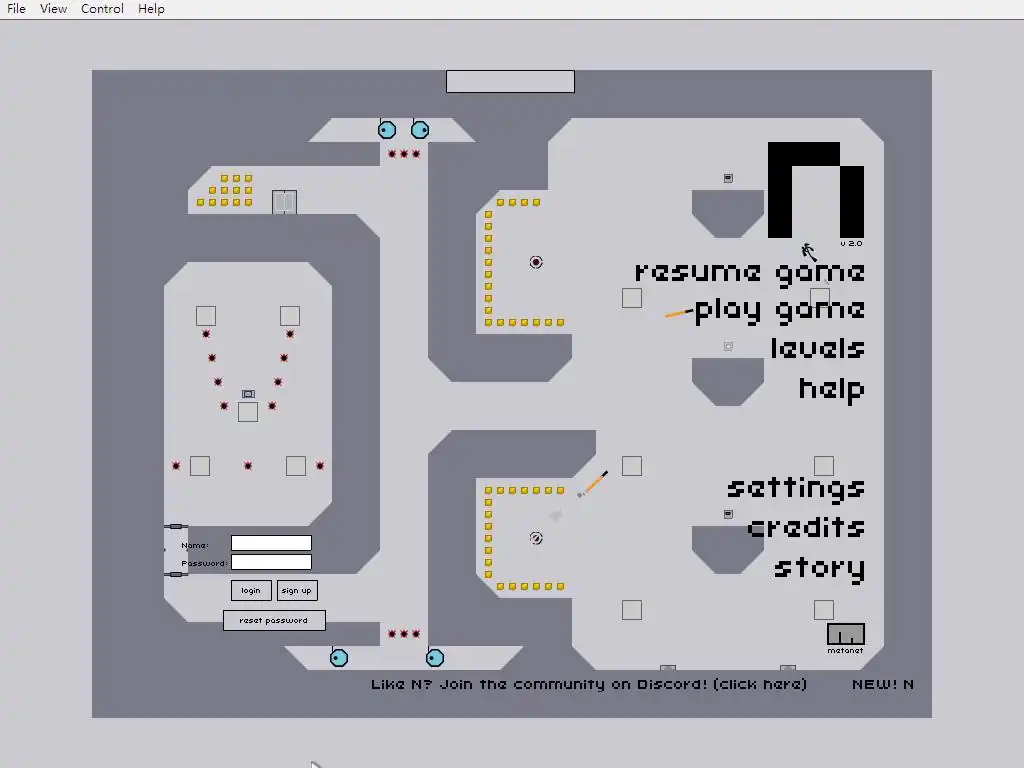Viewport: 1024px width, 768px height.
Task: Click the top left bounce block in chamber
Action: 206,316
